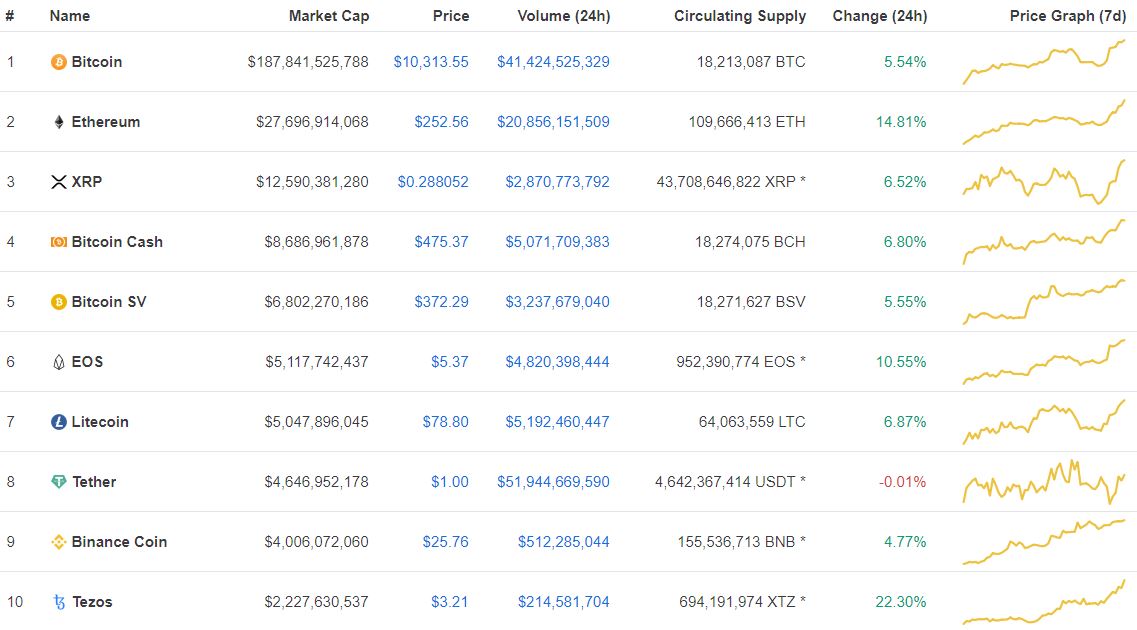Select Bitcoin market cap $187,841,525,788
The width and height of the screenshot is (1137, 630).
pyautogui.click(x=308, y=62)
